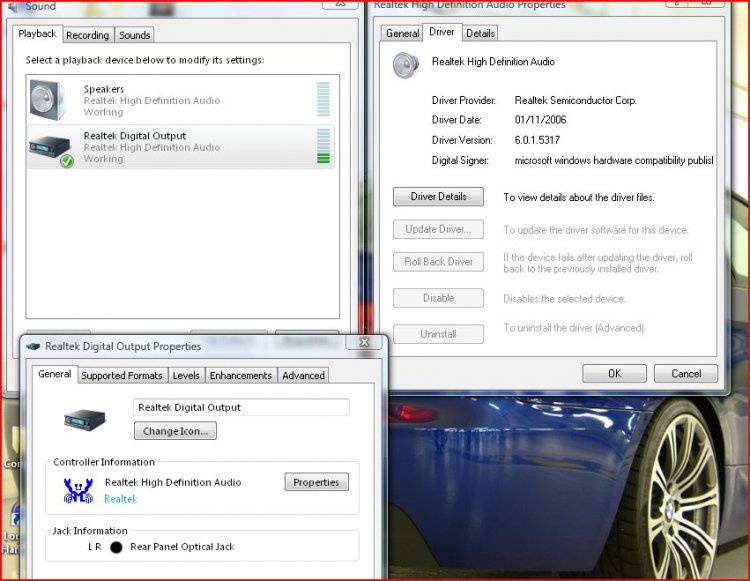
Task: Open the General tab in Realtek HD Audio Properties
Action: pyautogui.click(x=402, y=33)
